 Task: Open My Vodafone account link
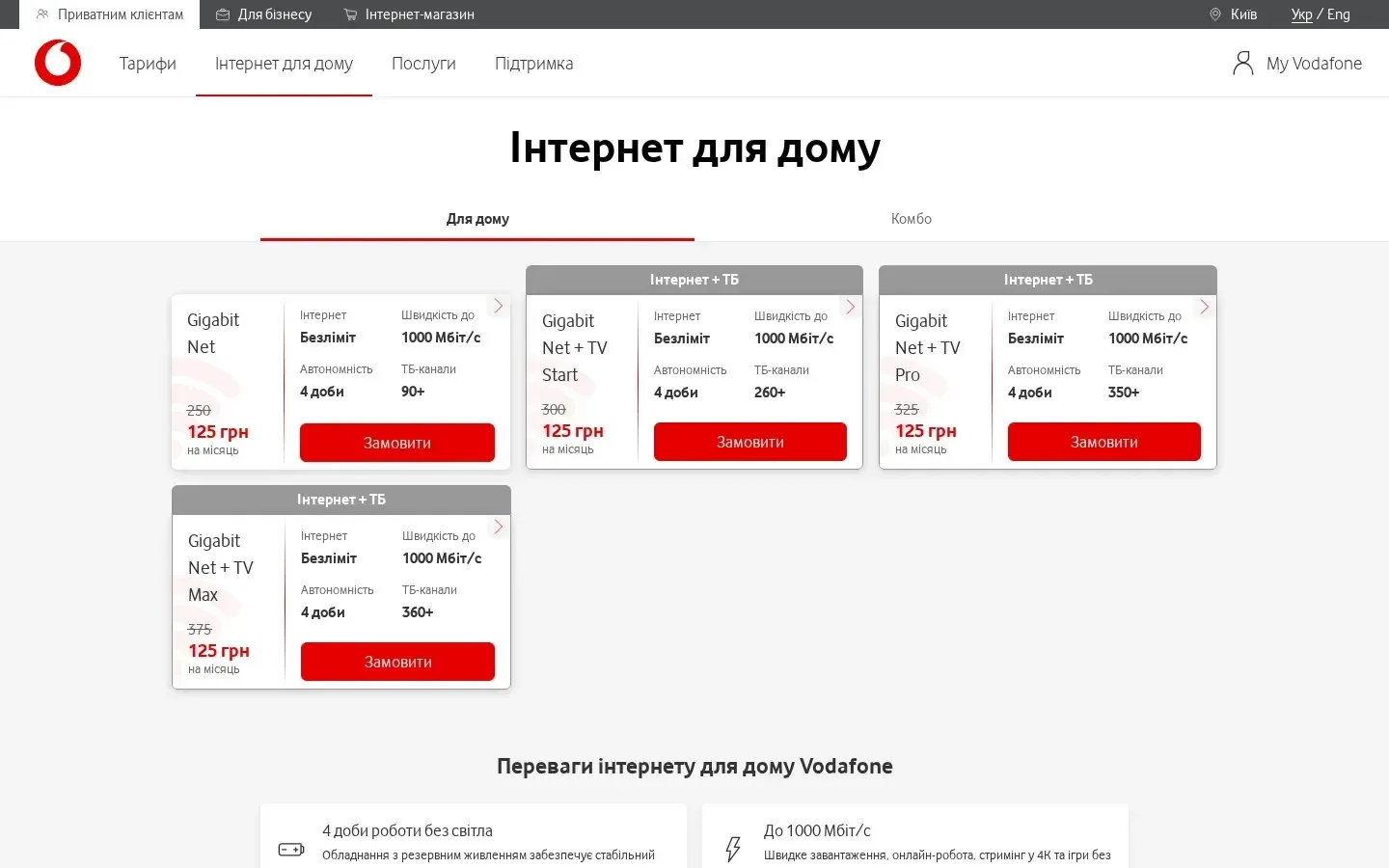[x=1297, y=64]
